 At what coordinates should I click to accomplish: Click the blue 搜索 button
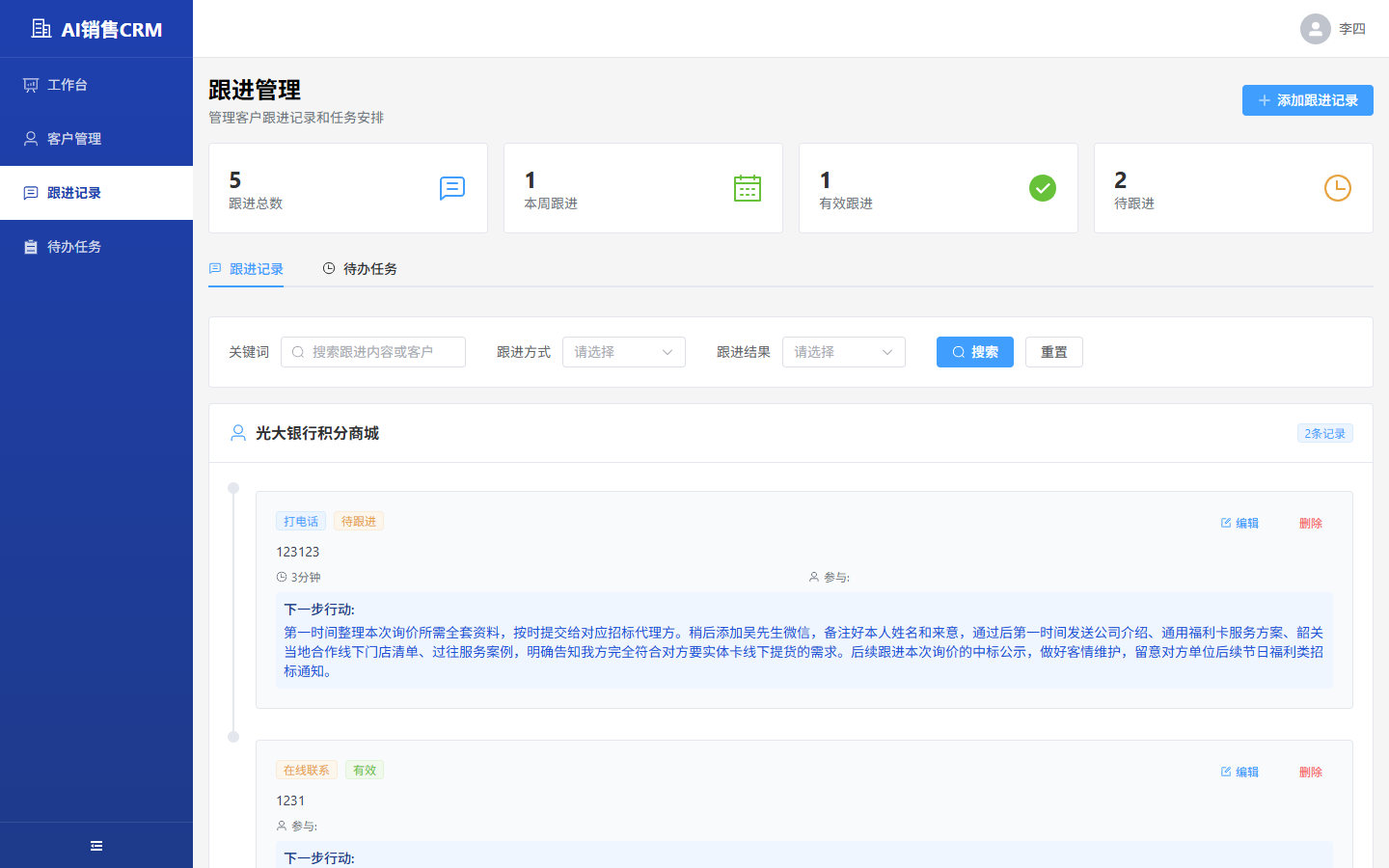975,352
